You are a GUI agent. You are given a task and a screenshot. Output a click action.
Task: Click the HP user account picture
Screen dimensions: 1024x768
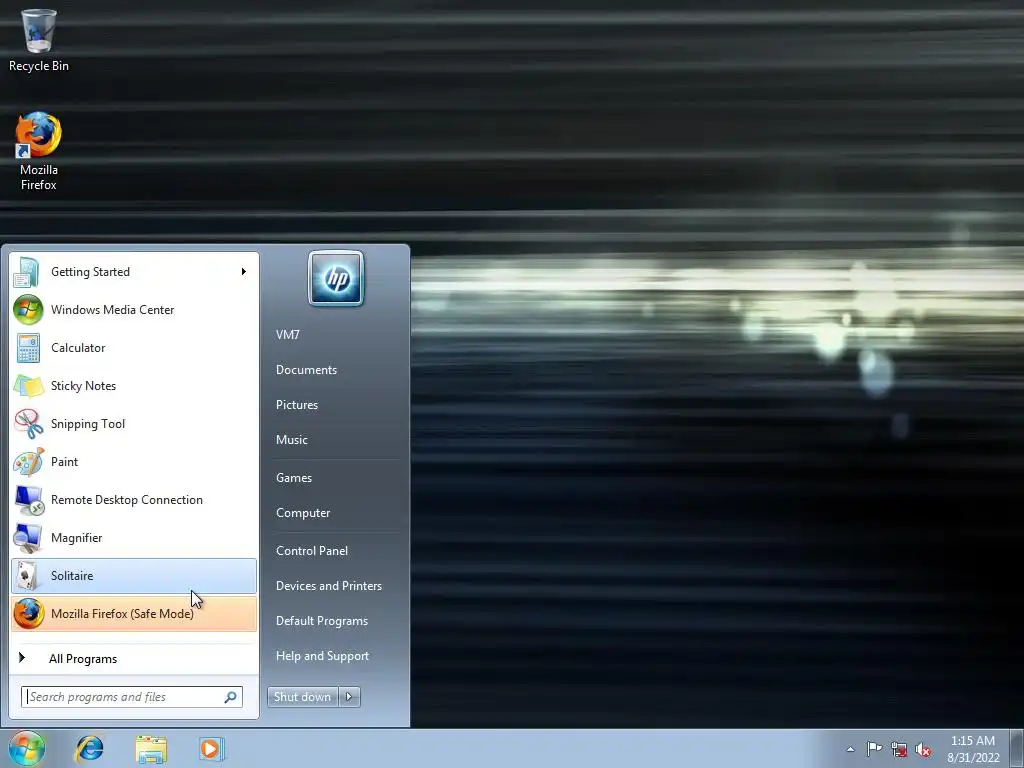coord(336,279)
